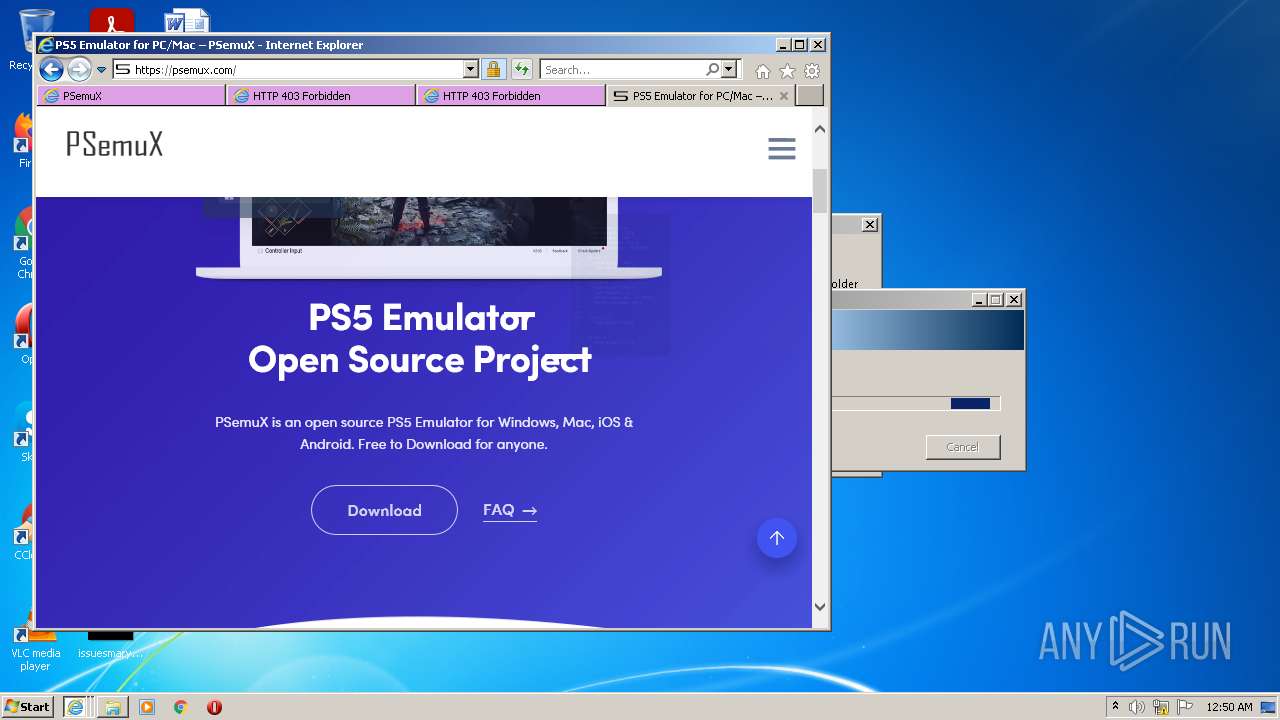This screenshot has width=1280, height=720.
Task: Click the browser Forward arrow button
Action: coord(79,69)
